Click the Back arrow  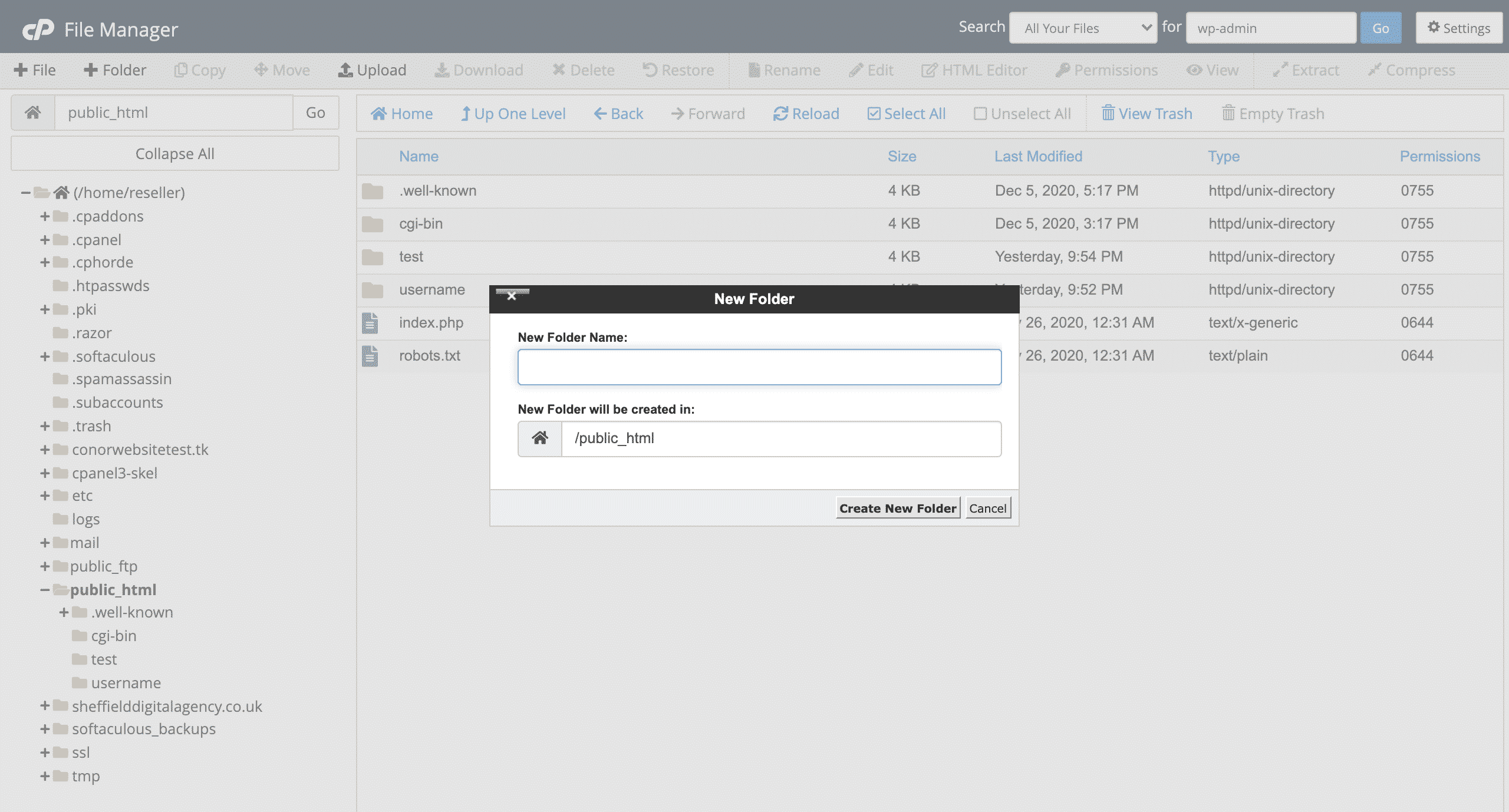(x=600, y=113)
